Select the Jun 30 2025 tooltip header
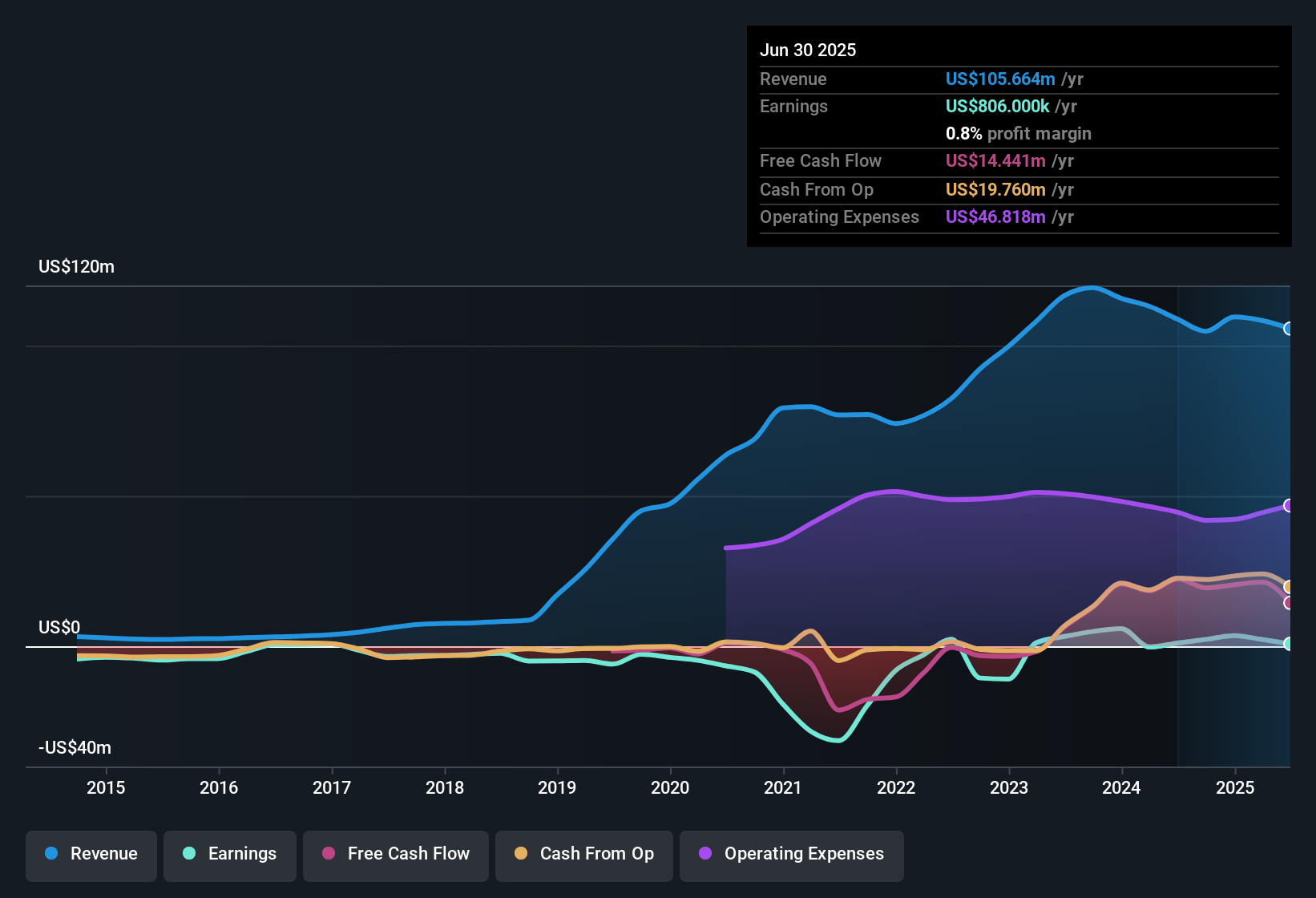Viewport: 1316px width, 898px height. (808, 50)
